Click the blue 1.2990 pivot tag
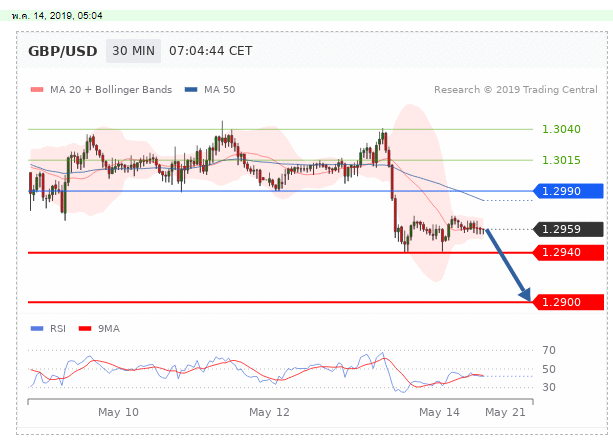 pyautogui.click(x=568, y=191)
